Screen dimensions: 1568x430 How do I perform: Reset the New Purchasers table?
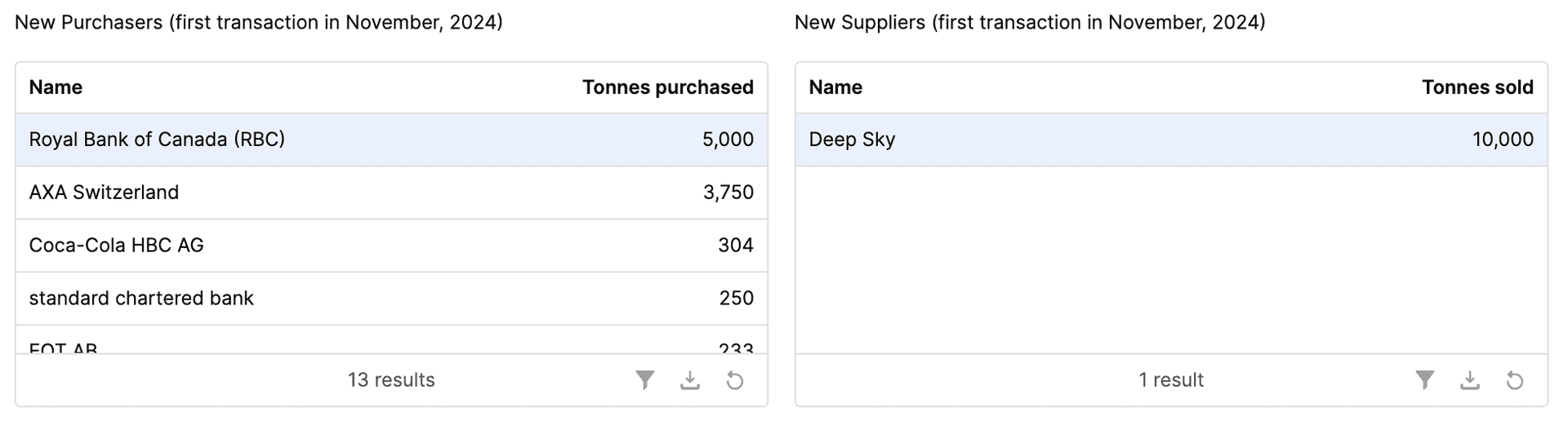pos(735,380)
